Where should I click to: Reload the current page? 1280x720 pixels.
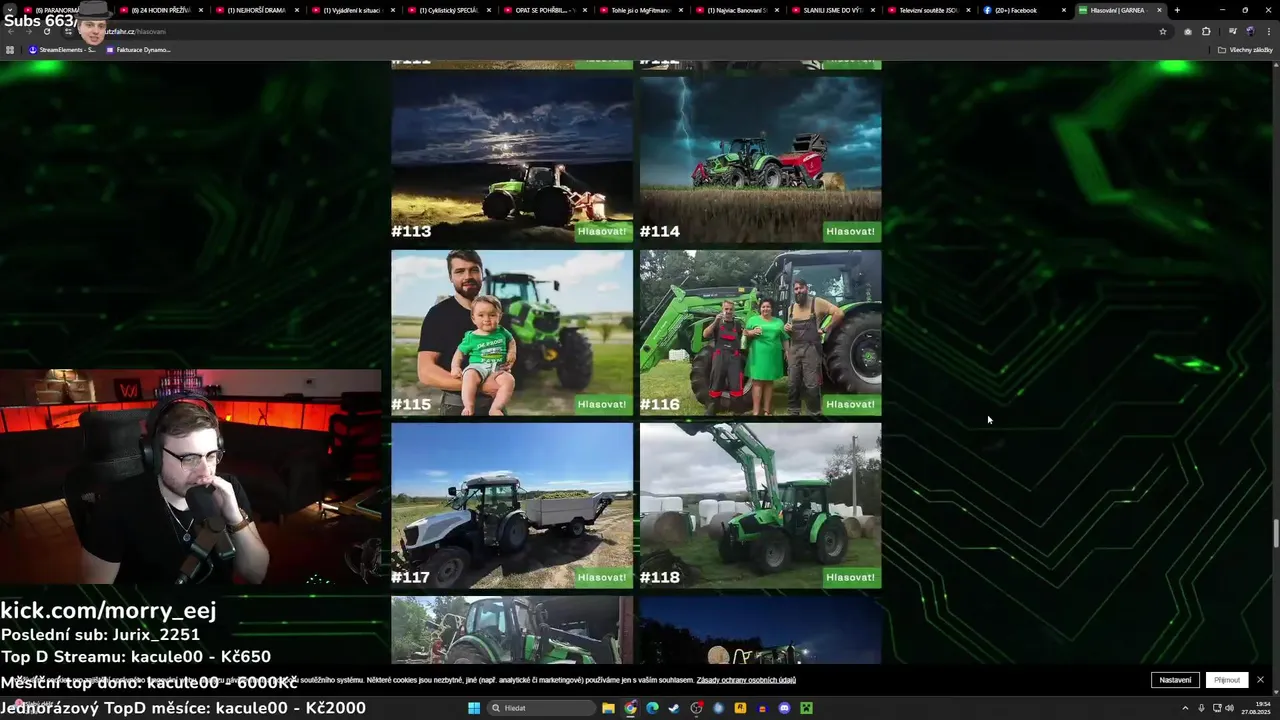click(46, 31)
